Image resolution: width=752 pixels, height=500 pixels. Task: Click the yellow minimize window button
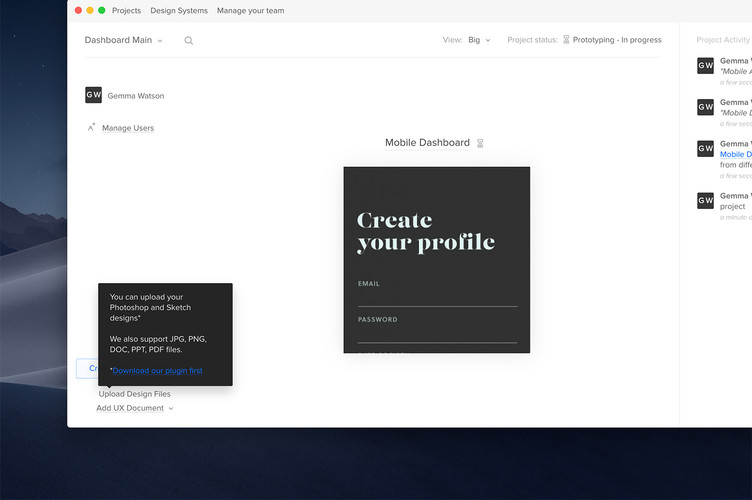click(x=90, y=10)
